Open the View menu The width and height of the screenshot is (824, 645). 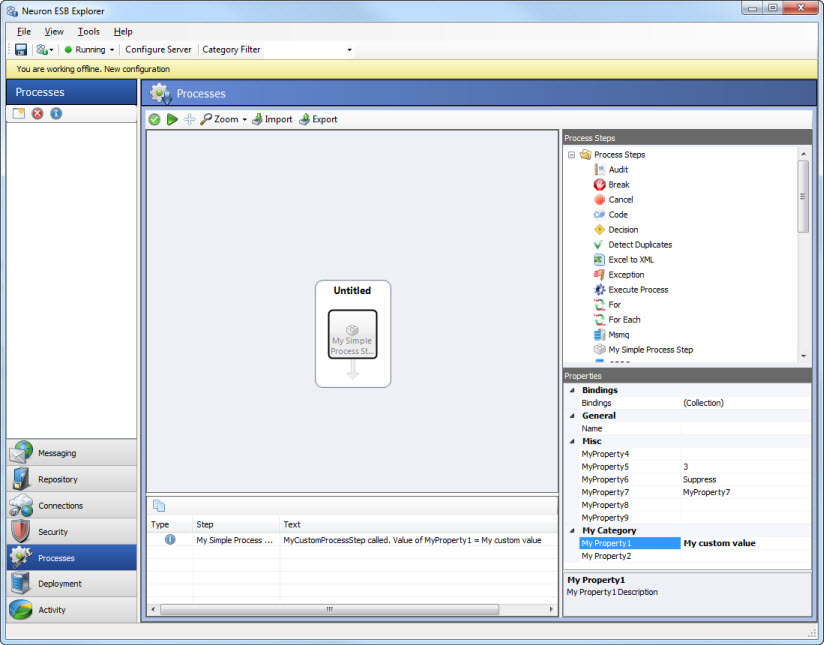pos(54,32)
